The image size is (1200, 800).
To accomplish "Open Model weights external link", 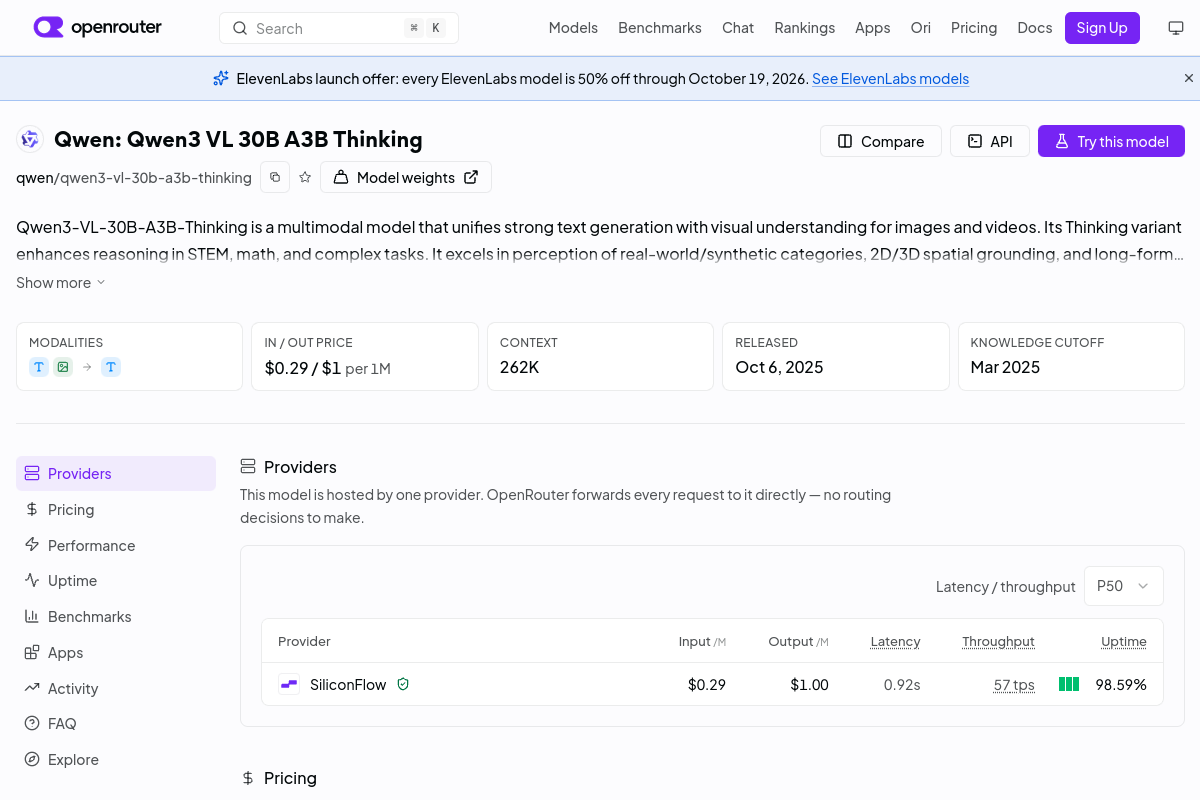I will pyautogui.click(x=406, y=177).
